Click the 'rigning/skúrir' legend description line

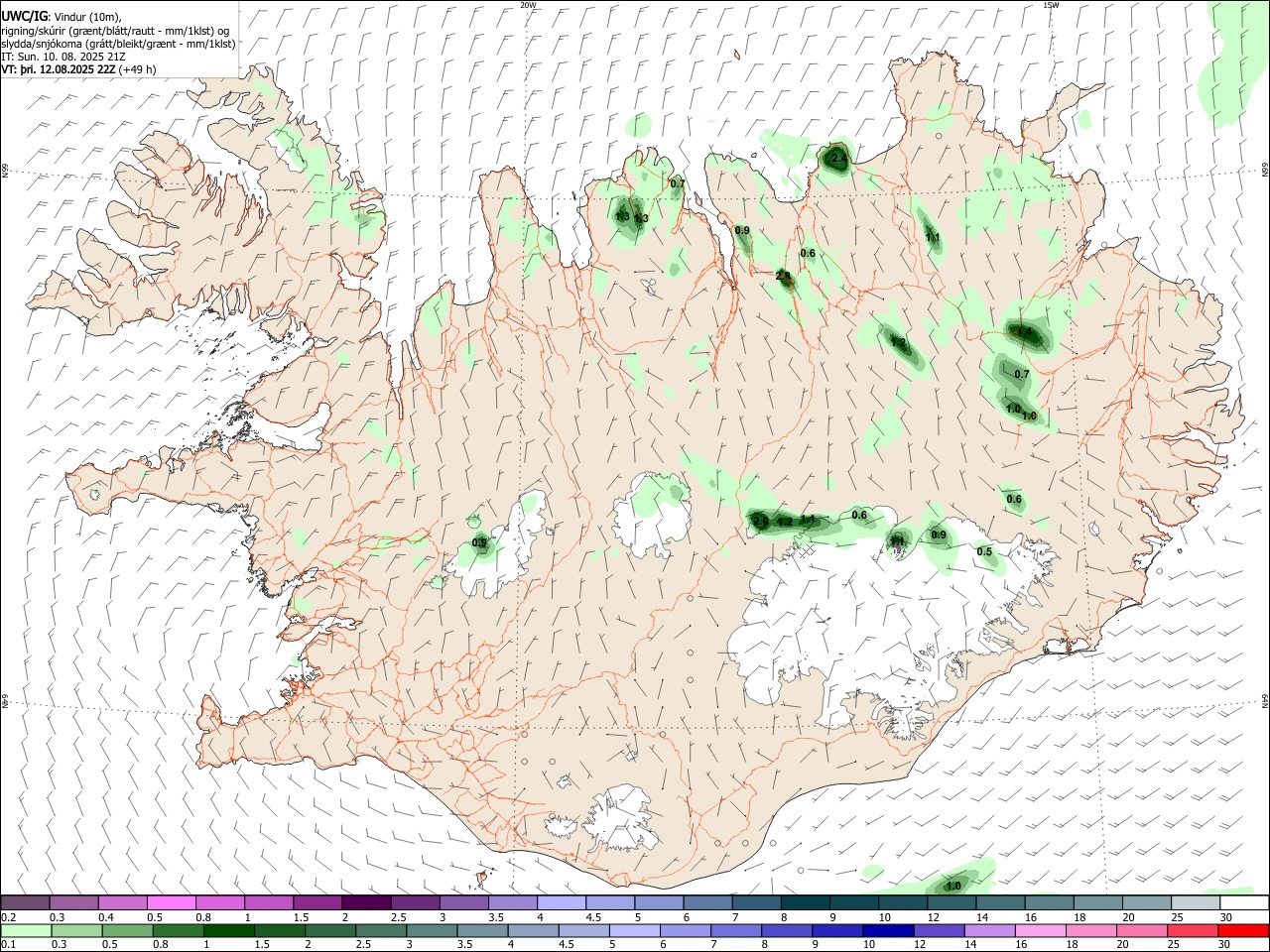[116, 31]
